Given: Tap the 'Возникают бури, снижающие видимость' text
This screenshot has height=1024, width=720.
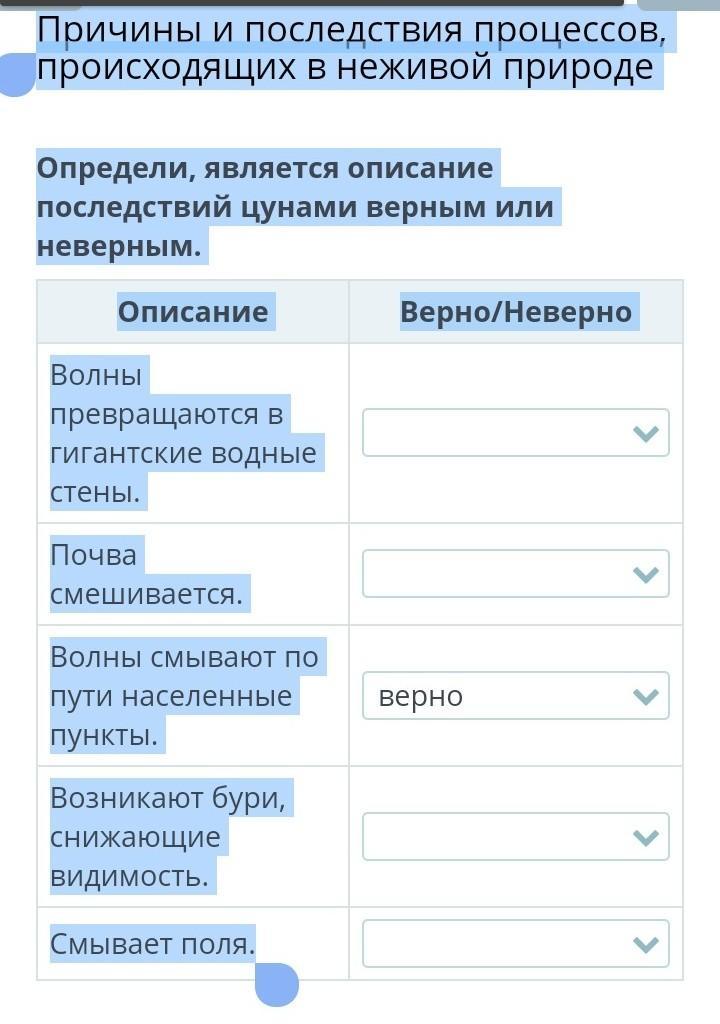Looking at the screenshot, I should (x=168, y=837).
